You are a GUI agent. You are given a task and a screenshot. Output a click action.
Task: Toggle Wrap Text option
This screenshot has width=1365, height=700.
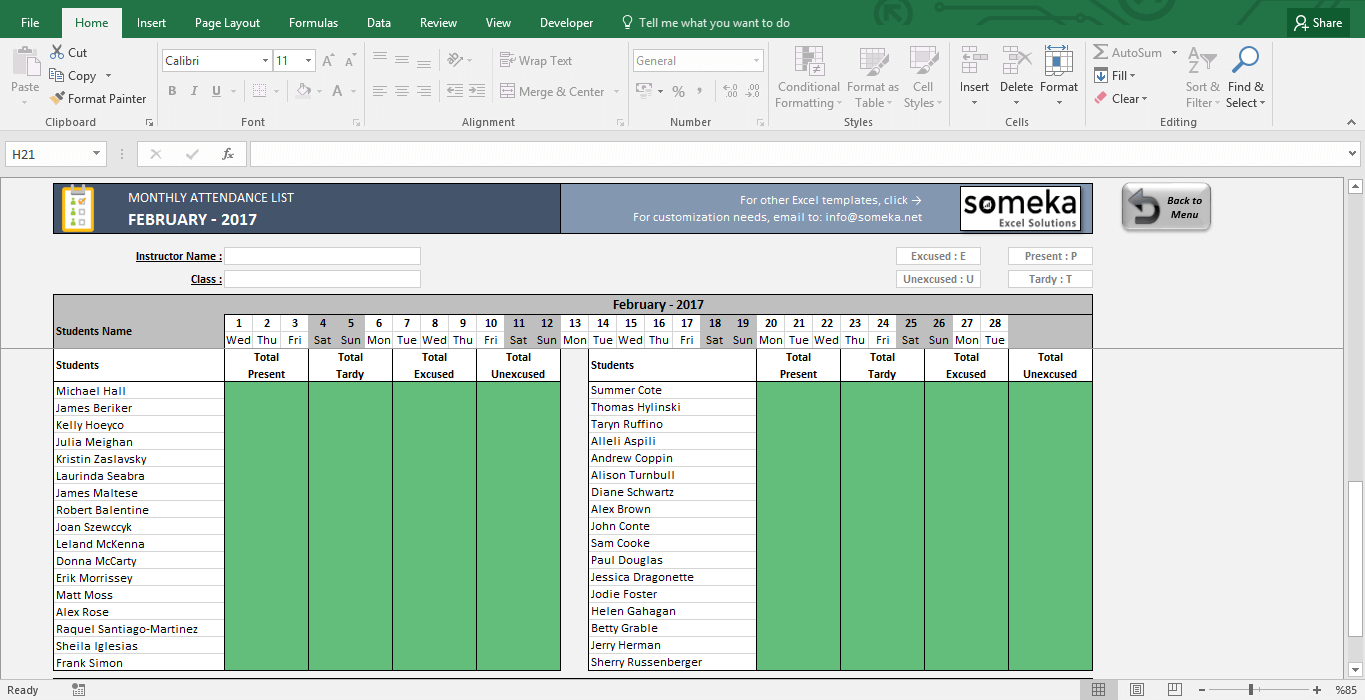click(x=536, y=61)
